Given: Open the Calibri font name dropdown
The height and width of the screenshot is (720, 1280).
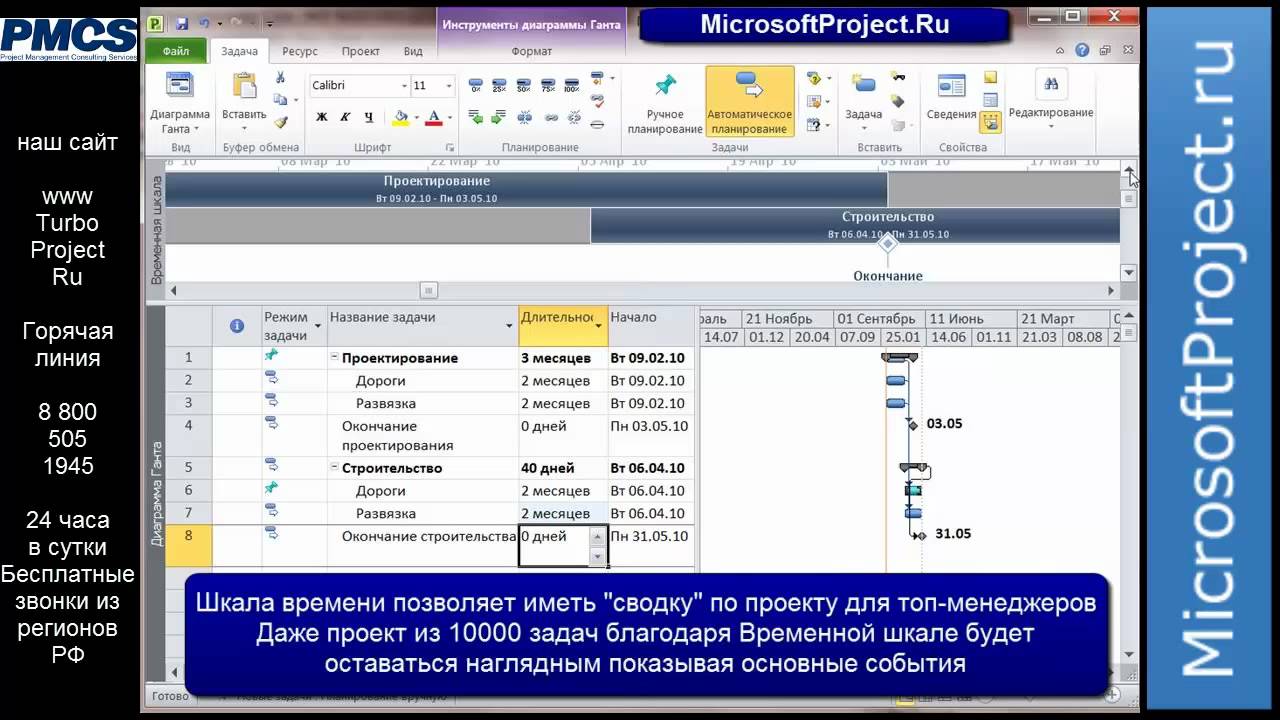Looking at the screenshot, I should pos(404,86).
